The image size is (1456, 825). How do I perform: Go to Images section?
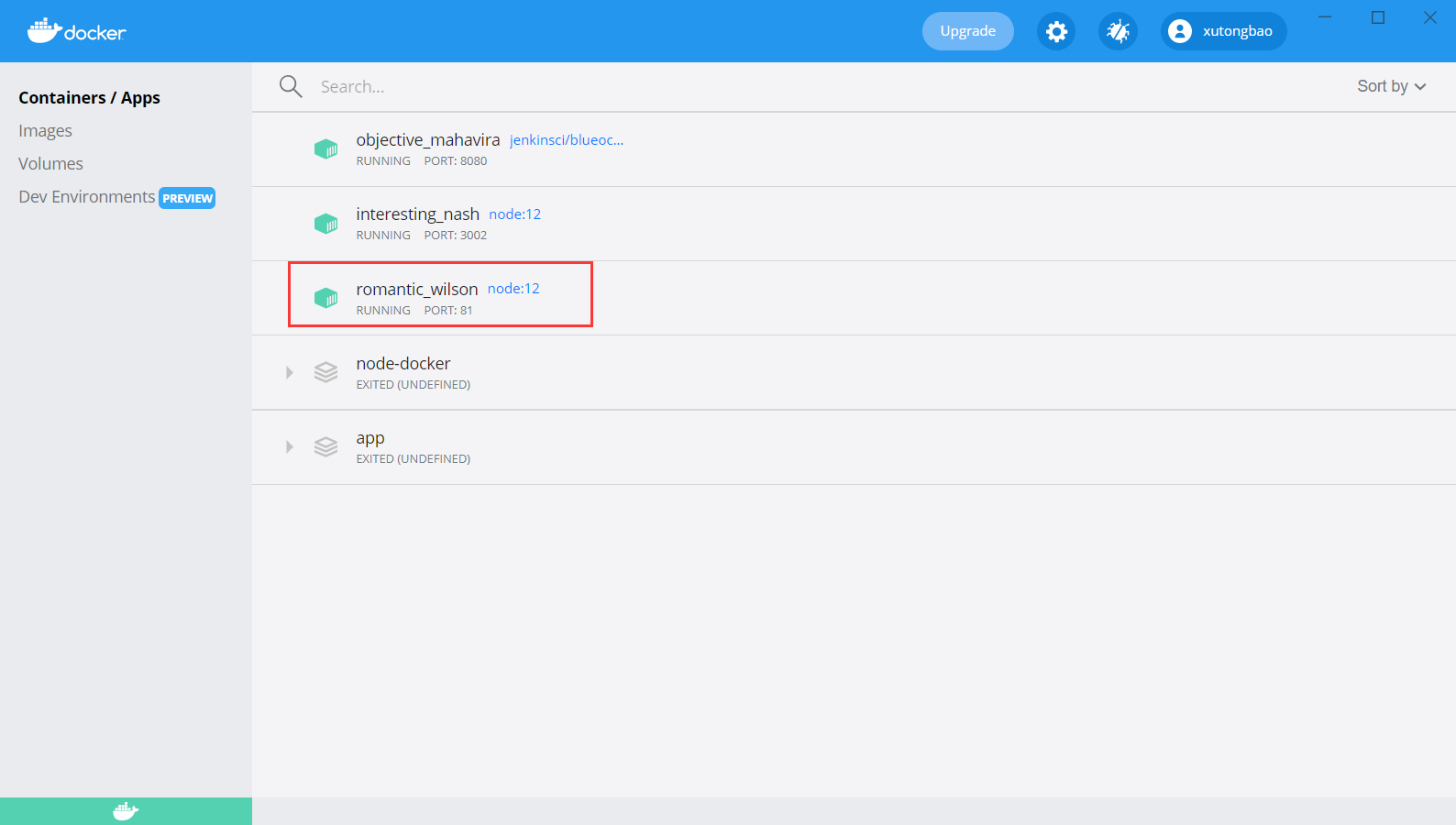[45, 131]
